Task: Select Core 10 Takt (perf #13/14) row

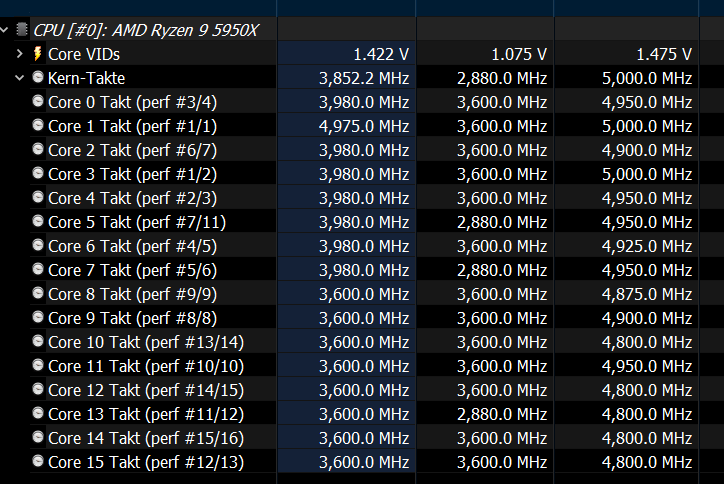Action: [x=362, y=342]
